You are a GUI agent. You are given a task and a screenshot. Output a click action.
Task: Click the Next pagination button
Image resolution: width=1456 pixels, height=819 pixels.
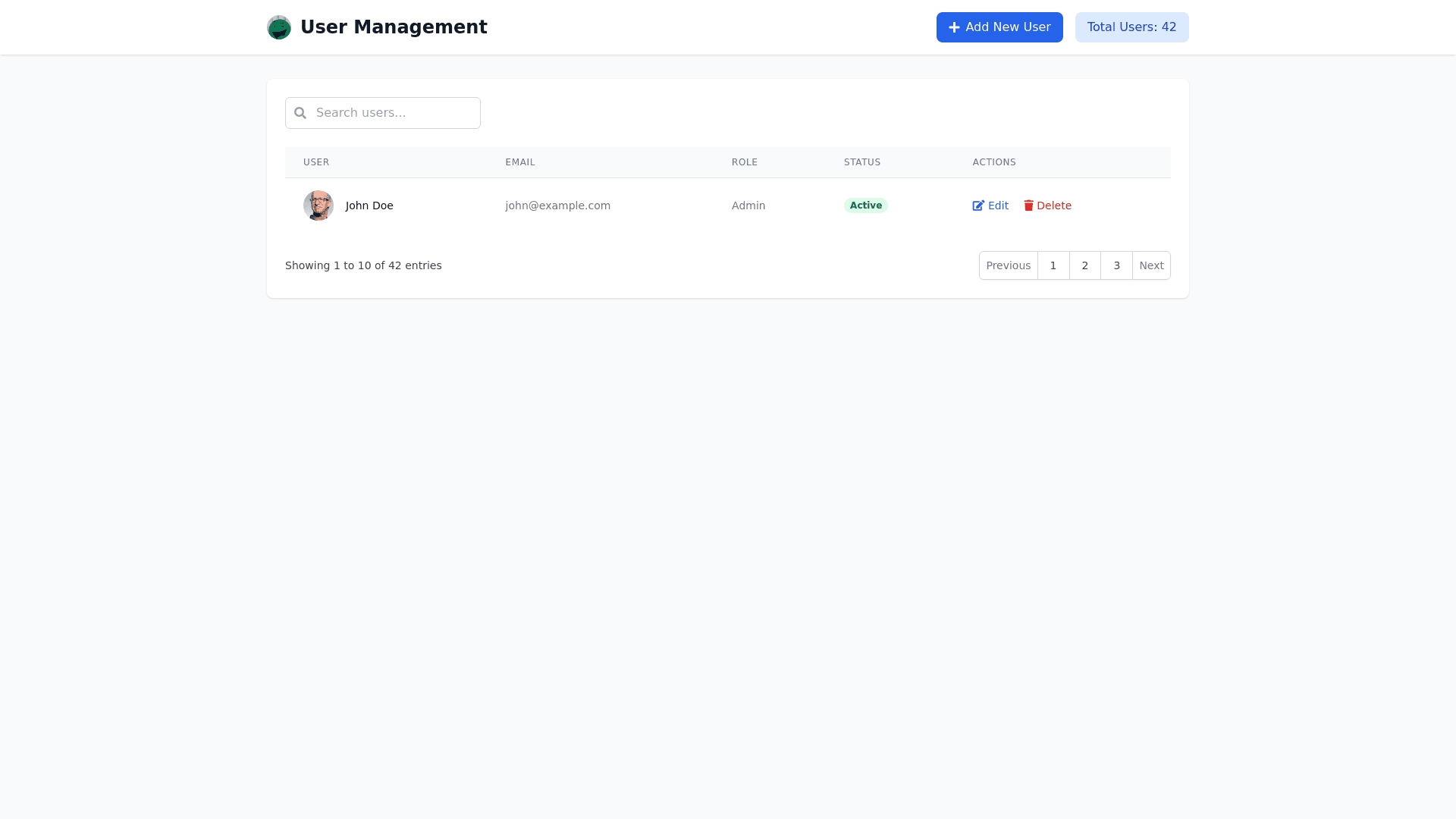coord(1150,265)
